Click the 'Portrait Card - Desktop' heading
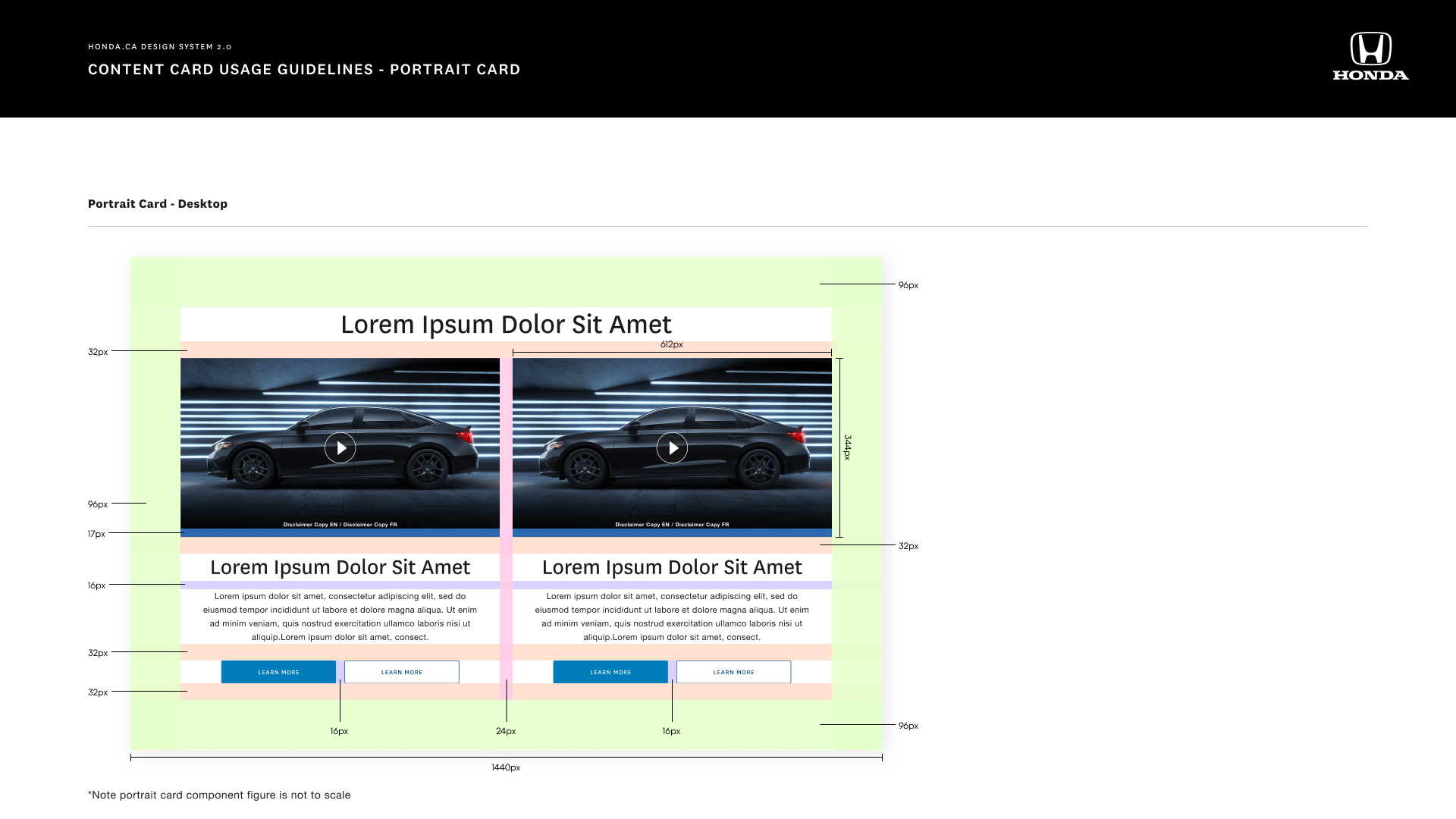 click(158, 204)
